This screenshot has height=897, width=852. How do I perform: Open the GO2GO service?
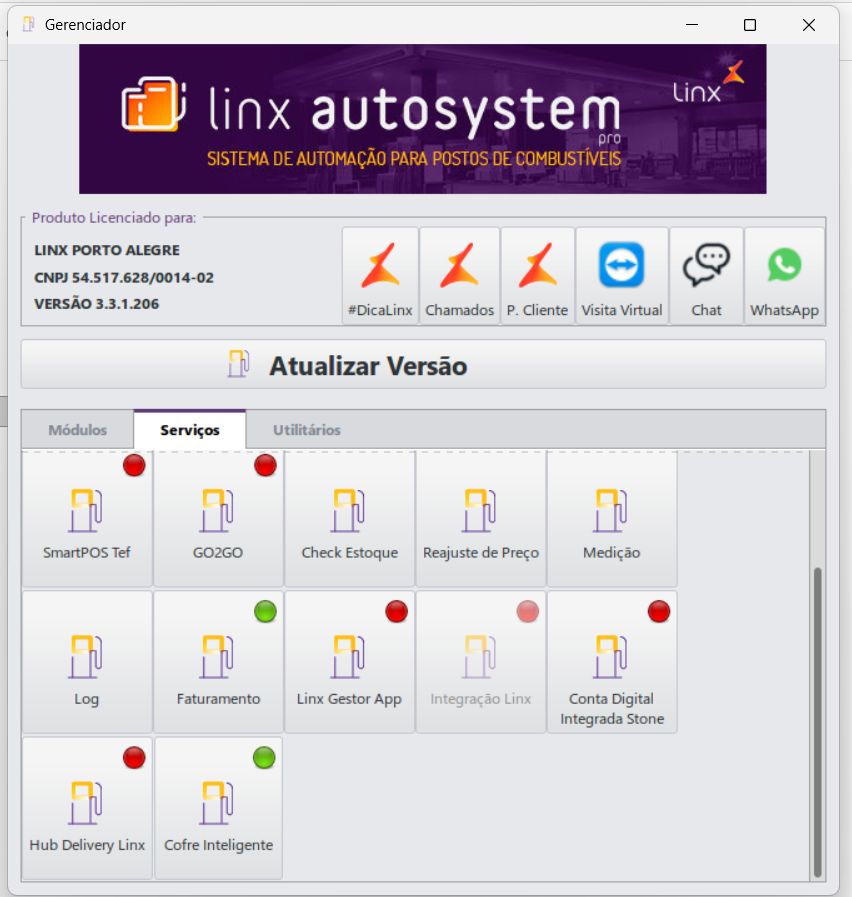(218, 518)
